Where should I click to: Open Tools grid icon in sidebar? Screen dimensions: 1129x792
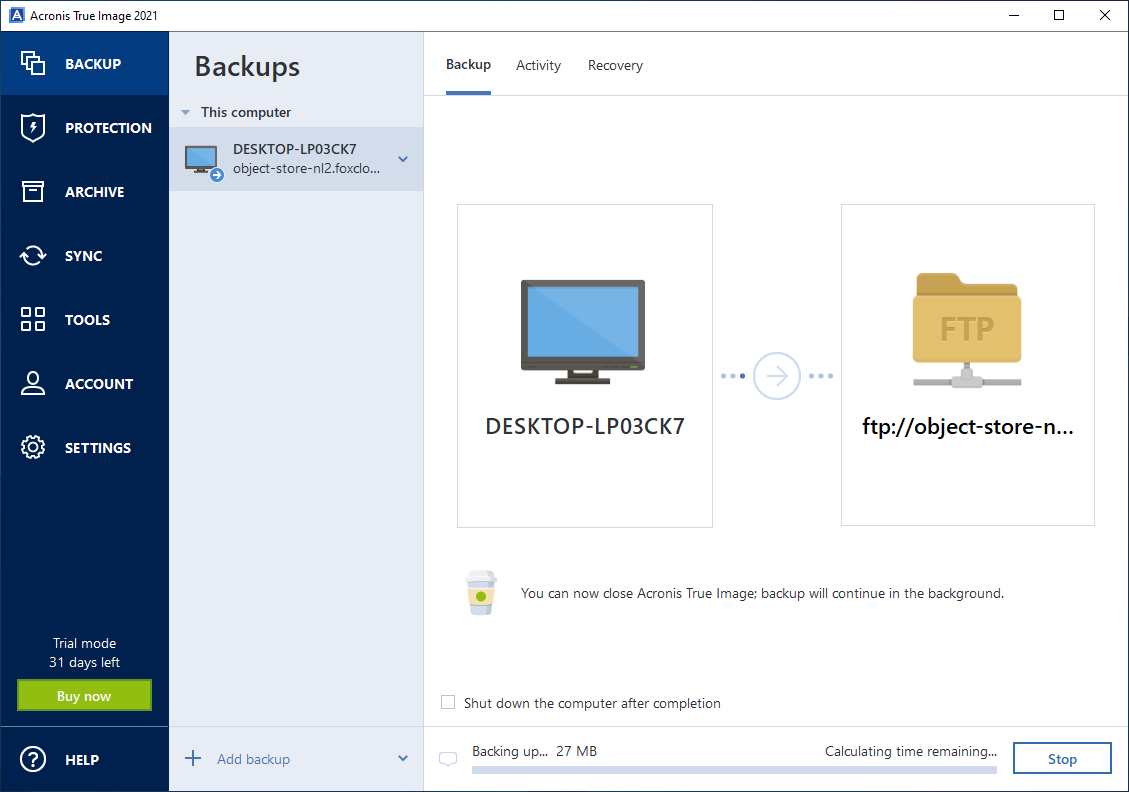33,320
